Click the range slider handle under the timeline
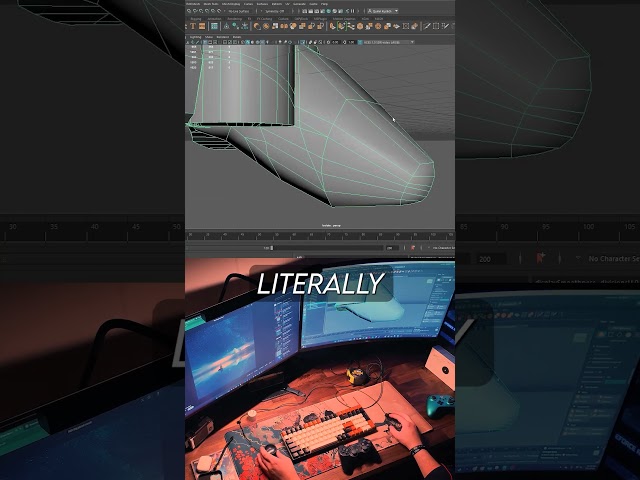Screen dimensions: 640x480 (x=272, y=248)
